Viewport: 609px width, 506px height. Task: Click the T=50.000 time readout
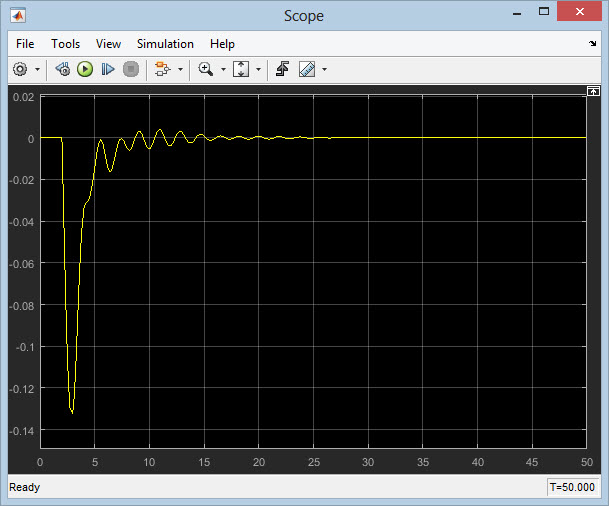click(572, 487)
